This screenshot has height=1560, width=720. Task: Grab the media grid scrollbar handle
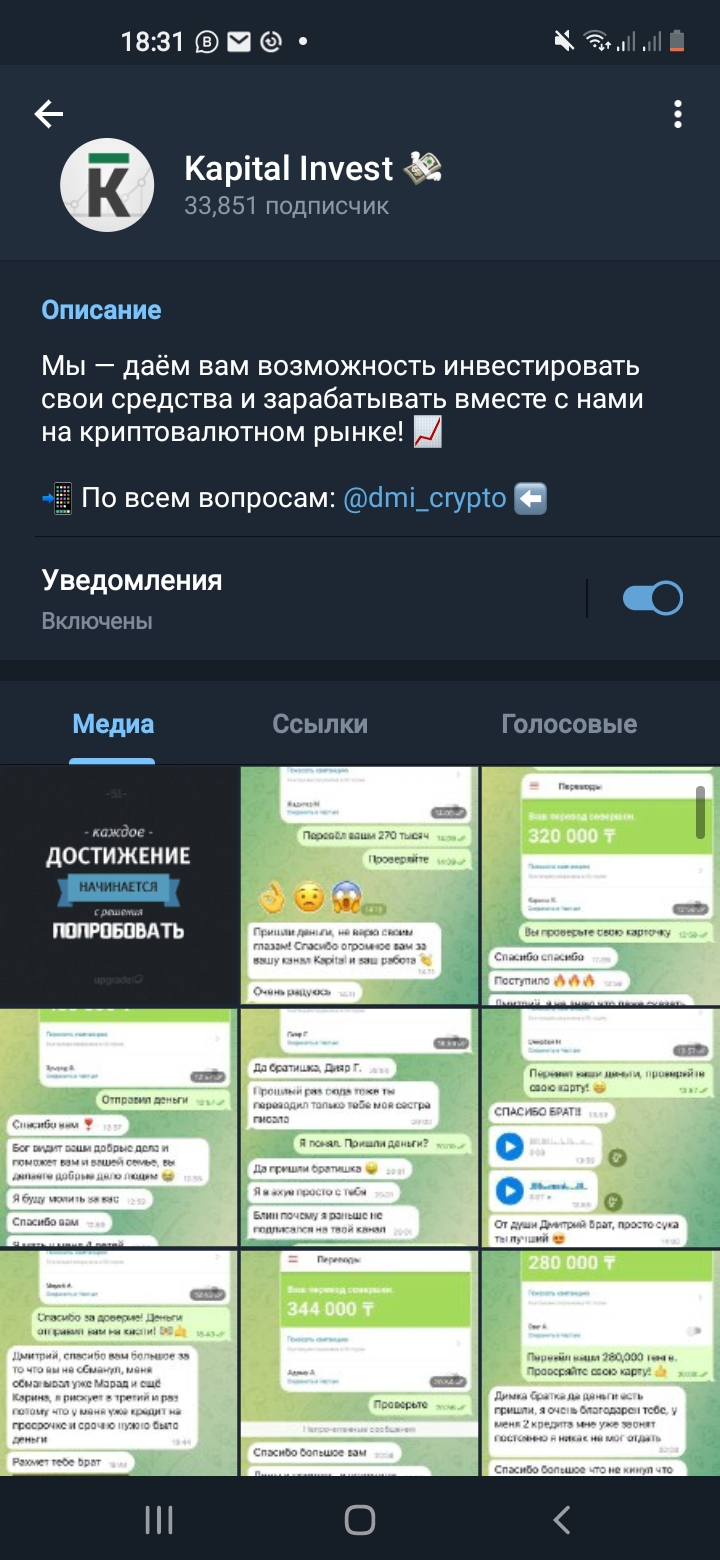[x=701, y=812]
